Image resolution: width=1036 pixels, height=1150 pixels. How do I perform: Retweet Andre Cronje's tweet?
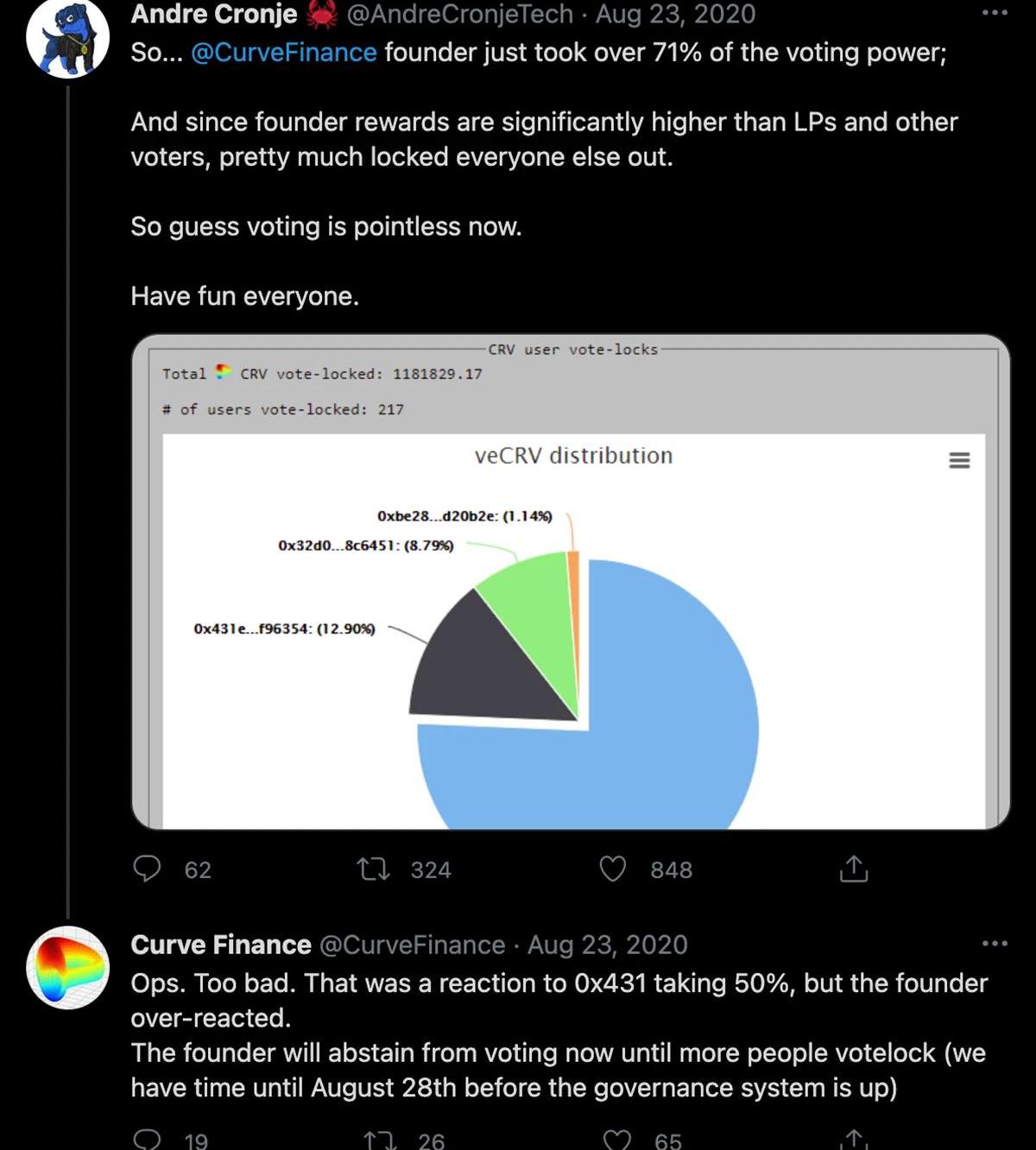(374, 868)
